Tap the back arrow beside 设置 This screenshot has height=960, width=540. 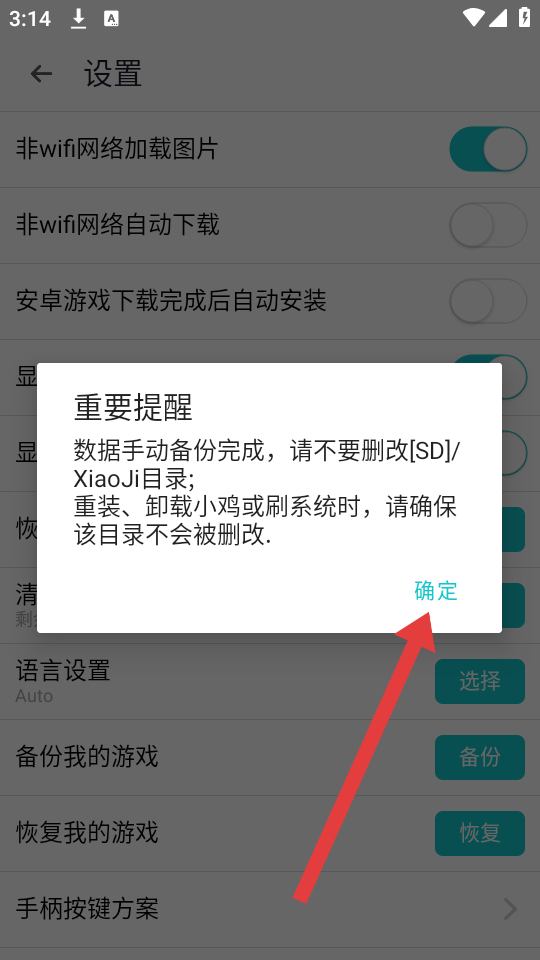[x=41, y=74]
